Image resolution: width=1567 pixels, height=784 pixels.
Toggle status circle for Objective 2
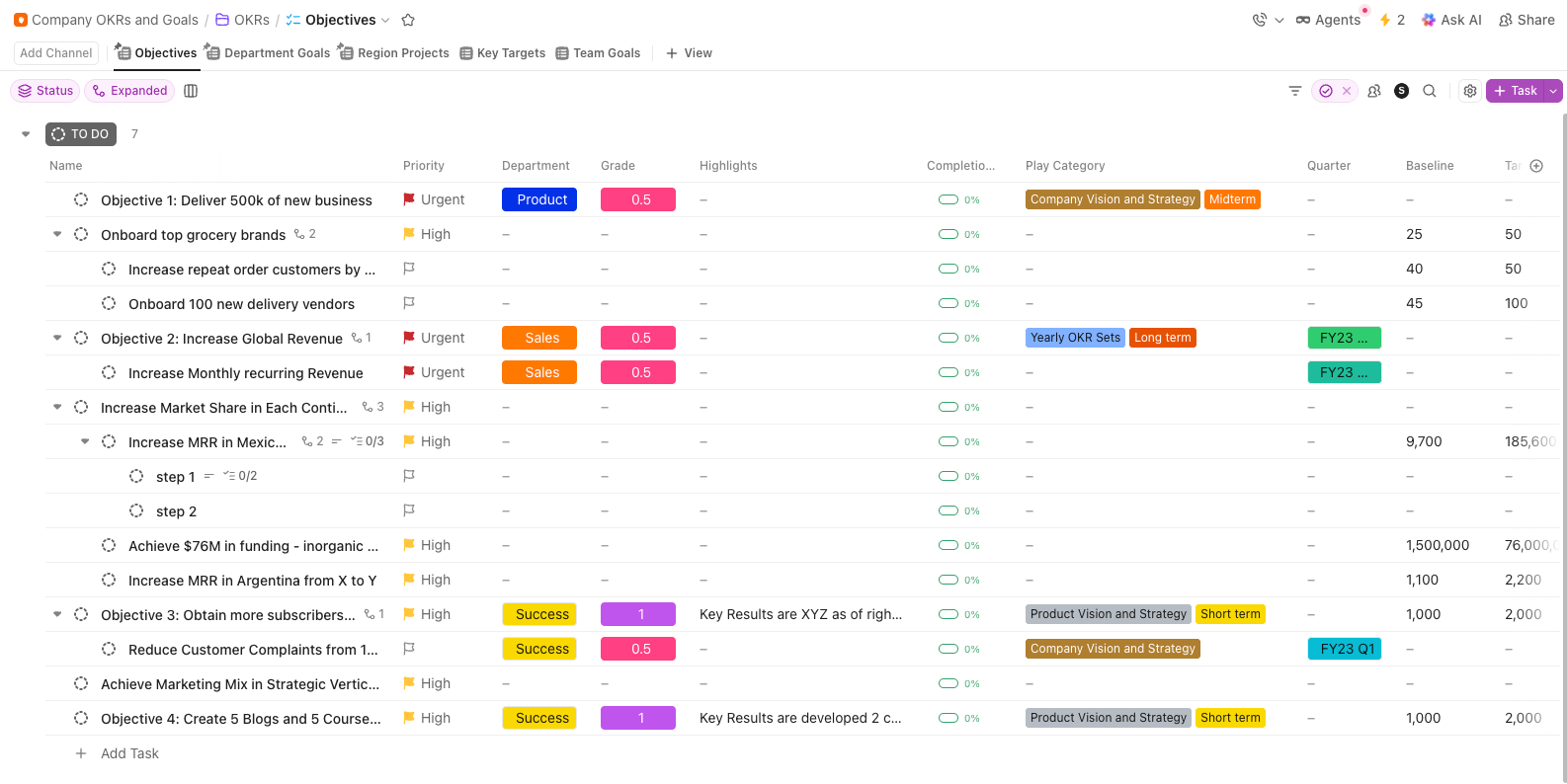point(81,338)
